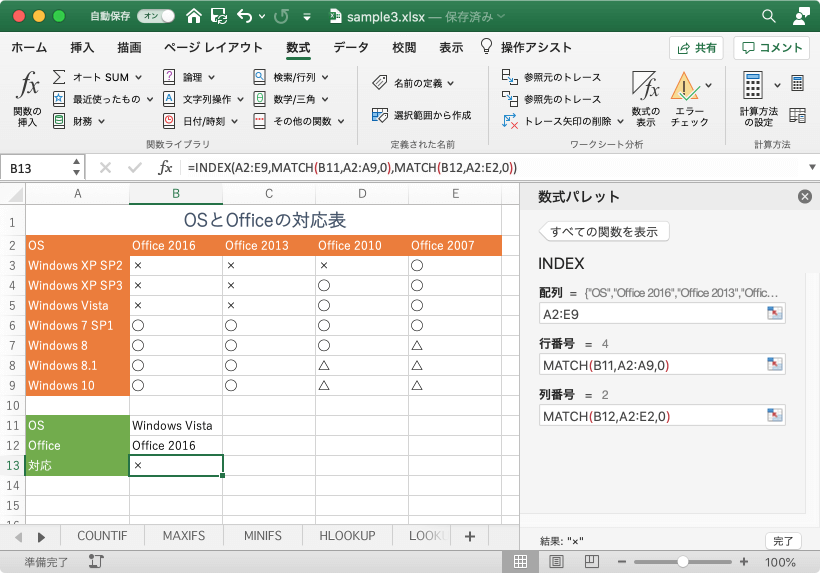Image resolution: width=820 pixels, height=573 pixels.
Task: Open the Math/Trig (数学/三角) functions icon
Action: point(259,99)
